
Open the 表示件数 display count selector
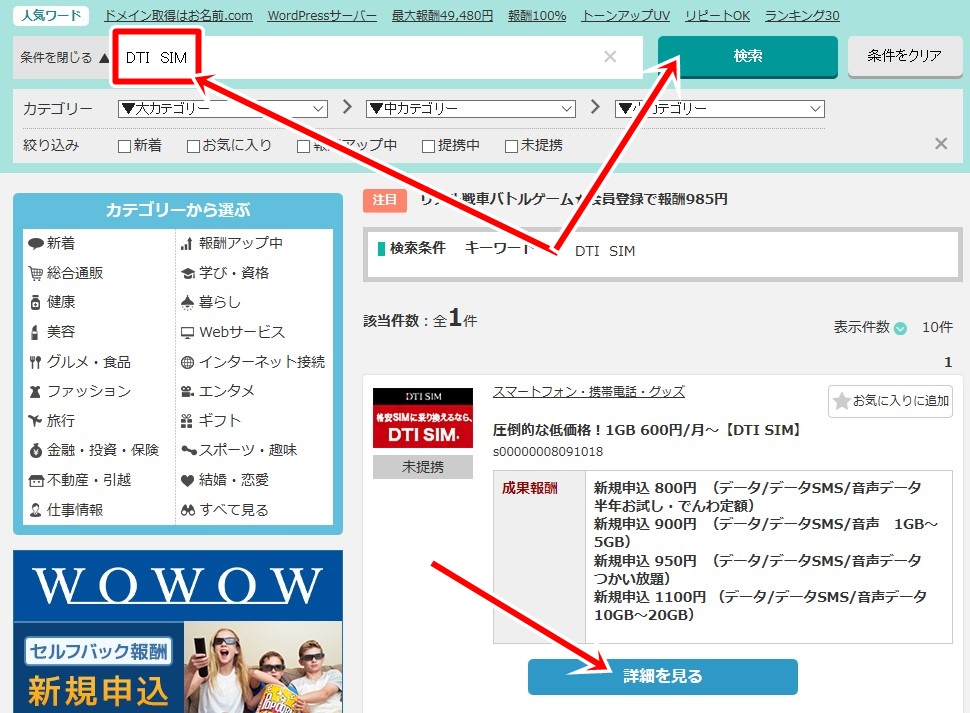901,328
